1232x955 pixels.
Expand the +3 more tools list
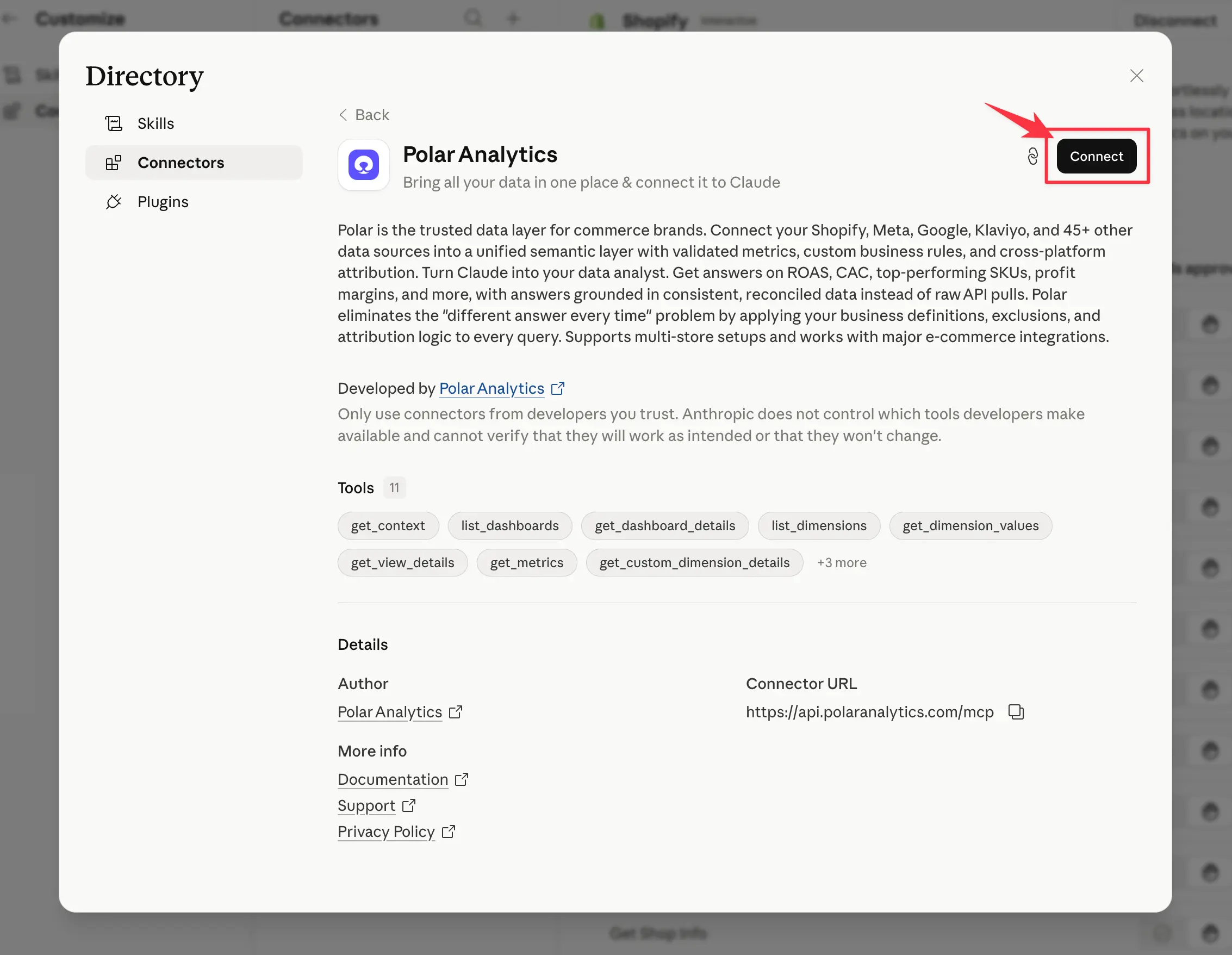(842, 563)
